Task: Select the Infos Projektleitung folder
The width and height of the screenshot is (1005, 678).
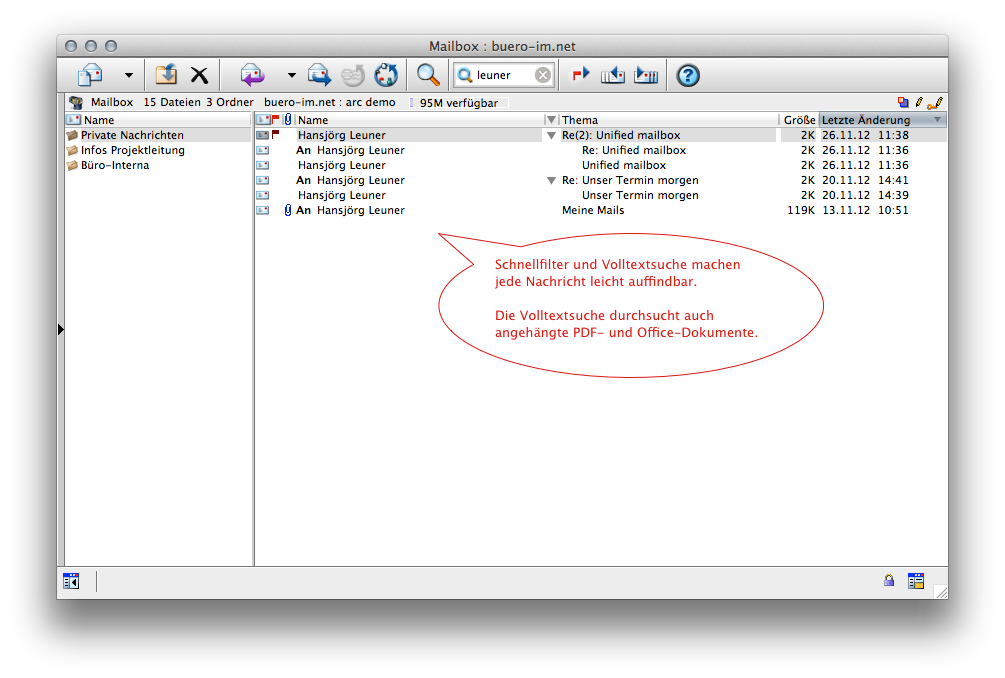Action: coord(132,150)
